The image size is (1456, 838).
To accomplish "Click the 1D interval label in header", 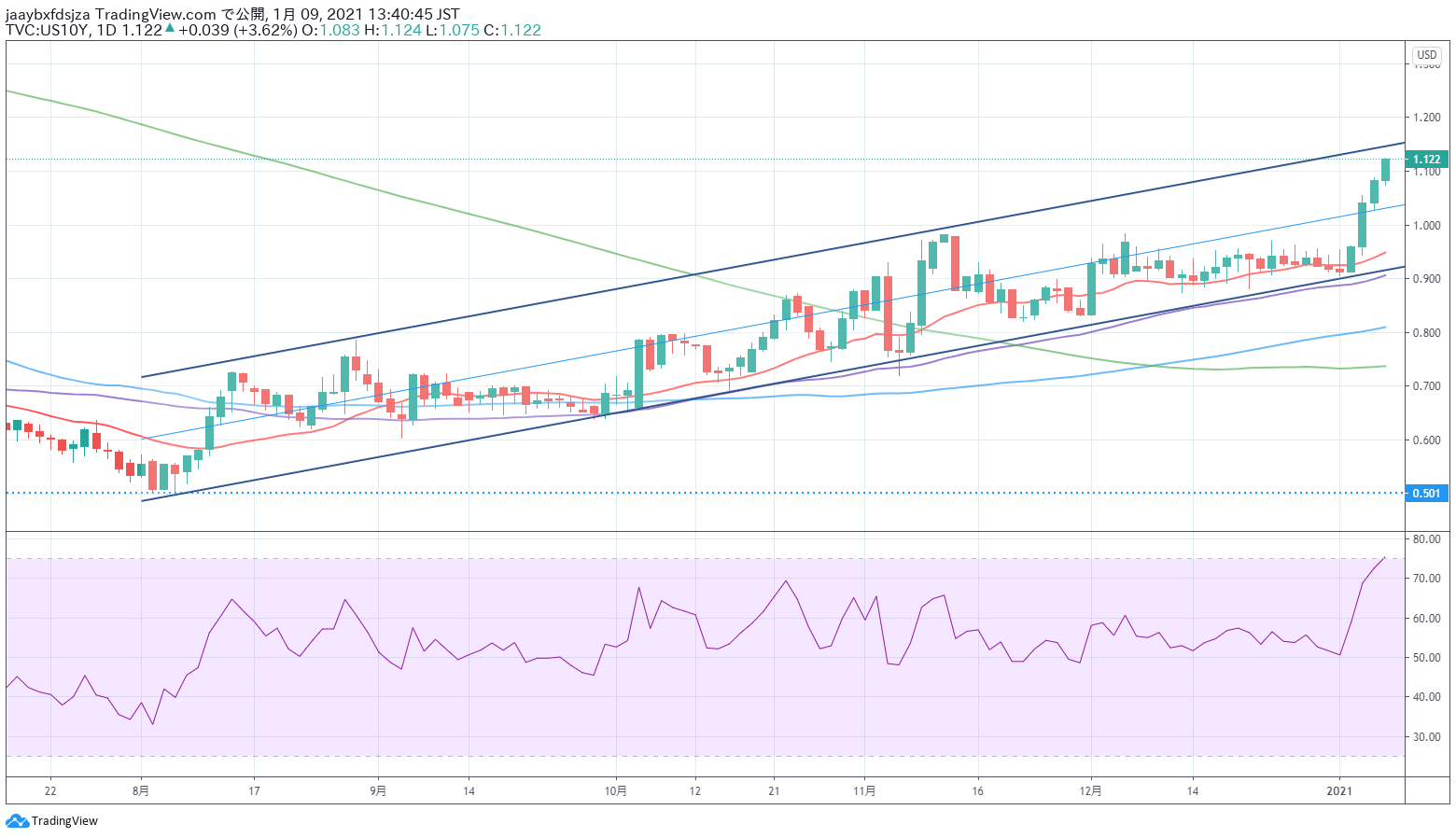I will click(x=106, y=30).
